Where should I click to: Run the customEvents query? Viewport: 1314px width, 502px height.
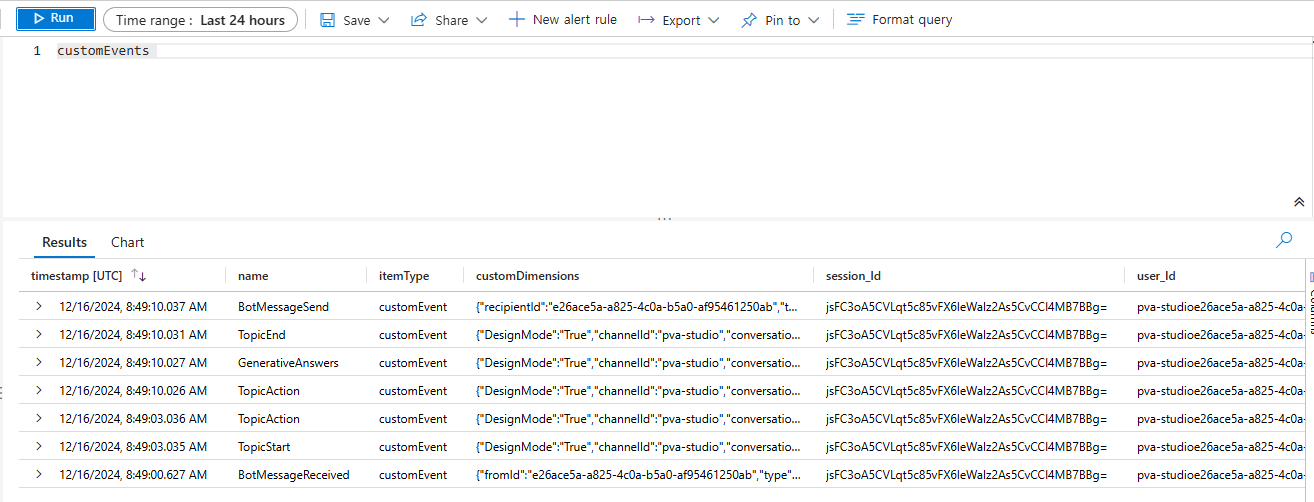[x=55, y=19]
